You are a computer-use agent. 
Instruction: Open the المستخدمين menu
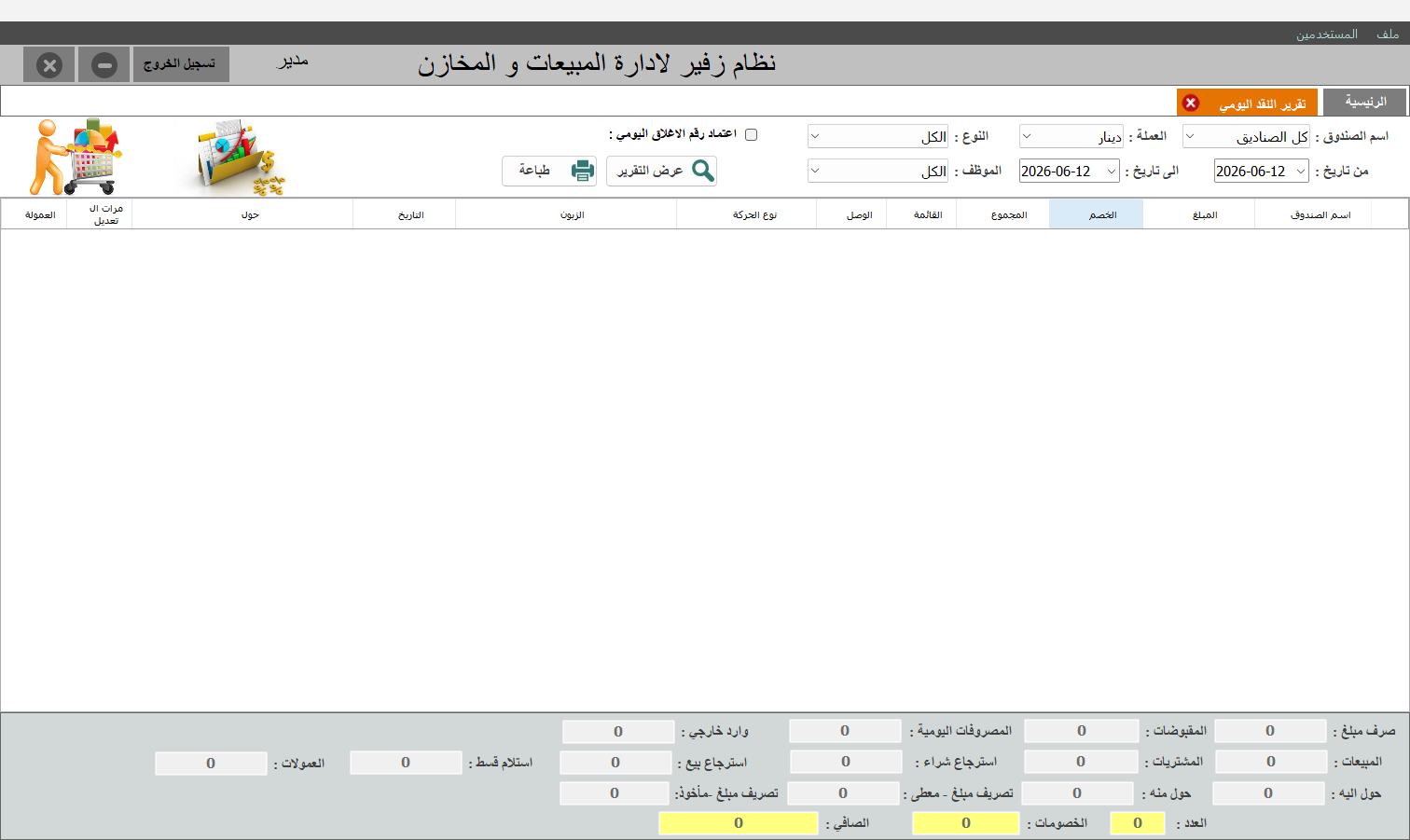[x=1326, y=34]
